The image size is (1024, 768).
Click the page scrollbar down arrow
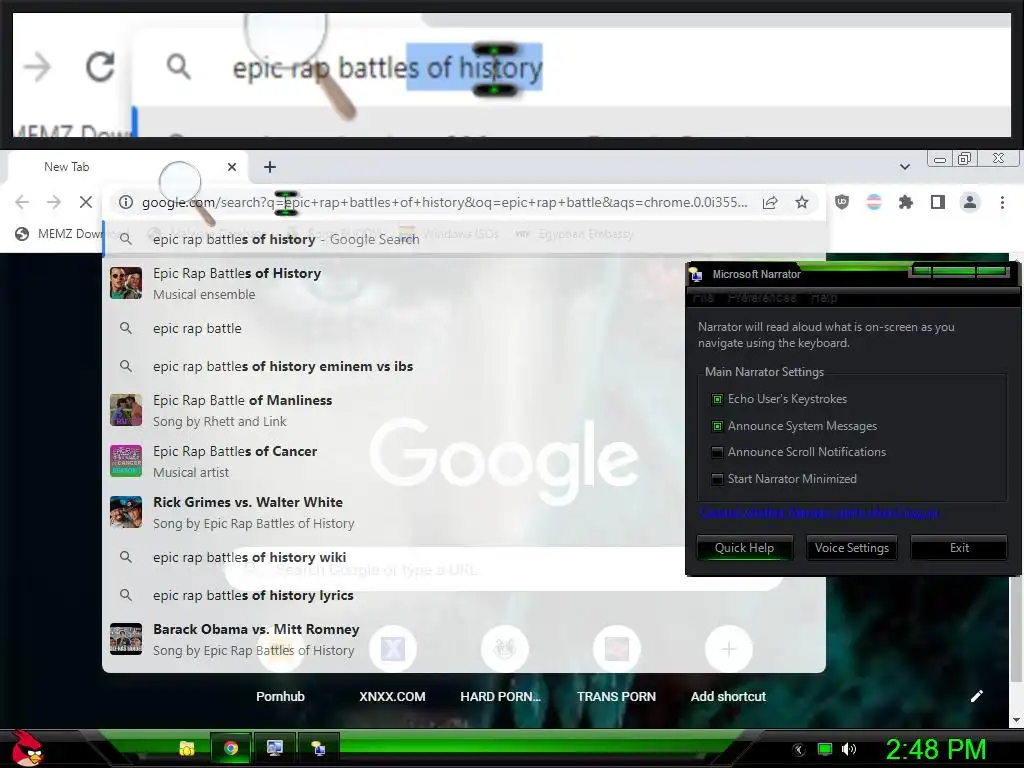pos(1016,720)
